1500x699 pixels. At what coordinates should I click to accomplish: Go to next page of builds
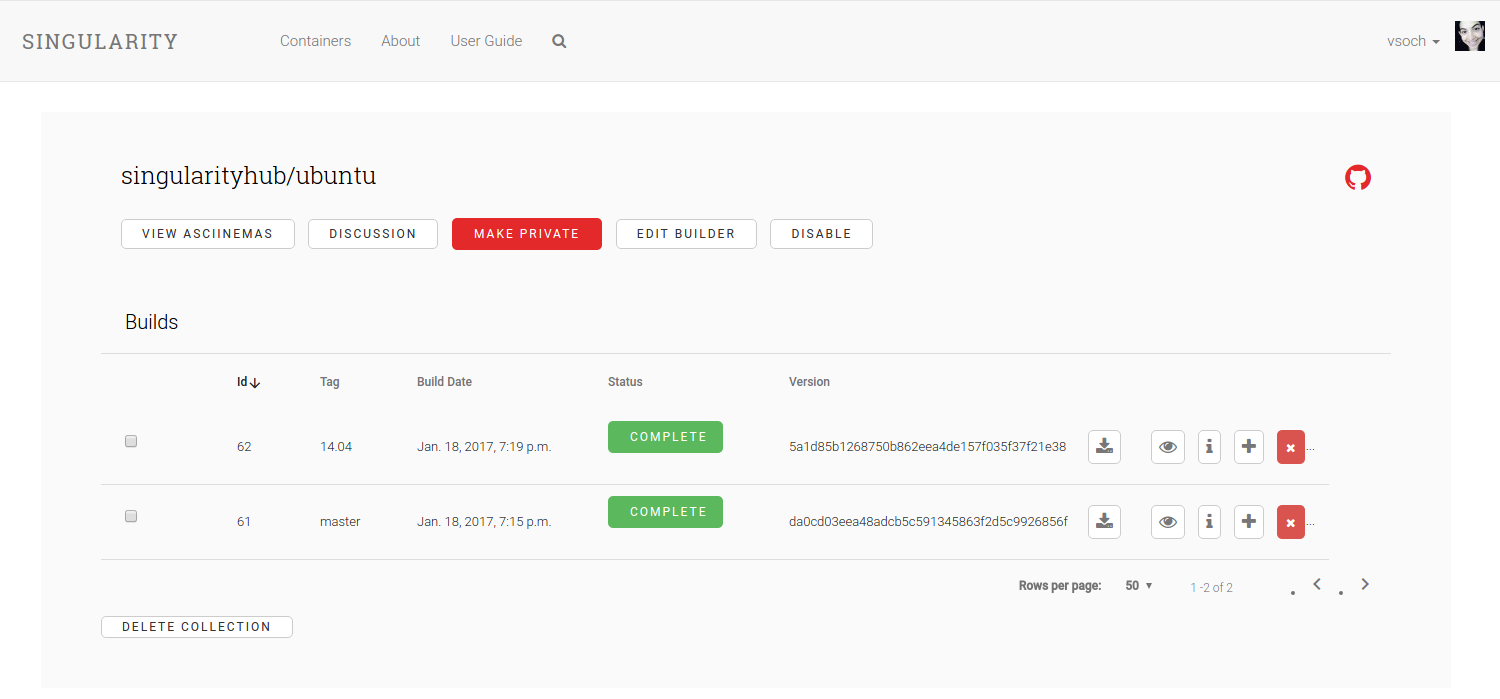pos(1365,584)
